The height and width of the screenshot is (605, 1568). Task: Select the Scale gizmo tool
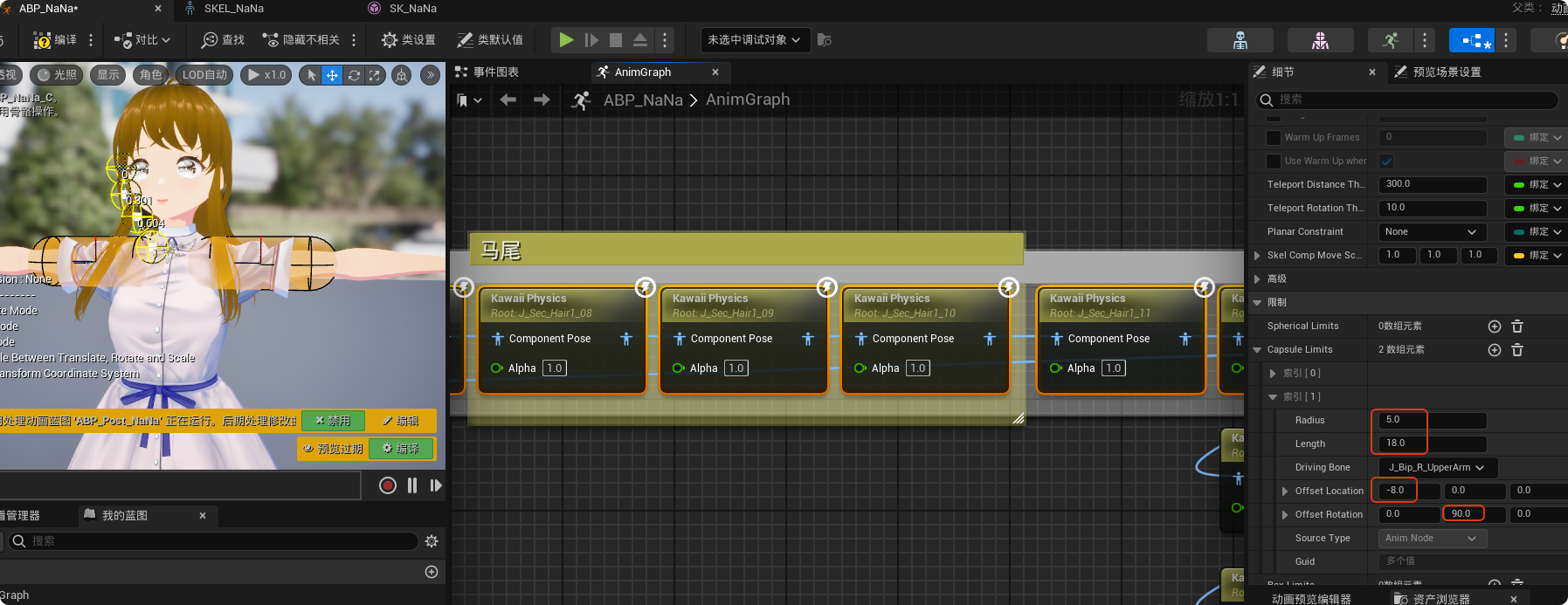click(x=375, y=76)
